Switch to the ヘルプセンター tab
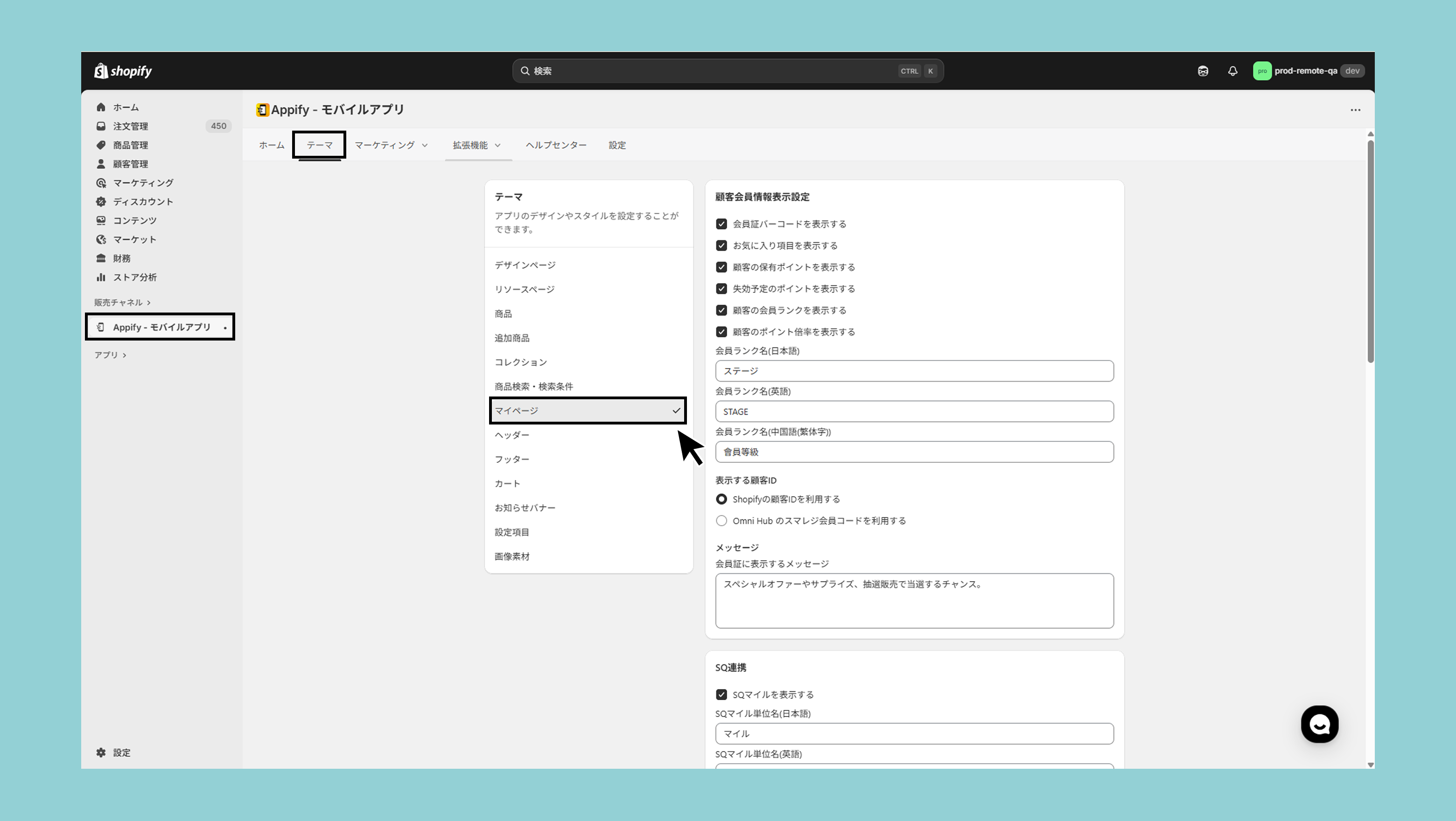The height and width of the screenshot is (821, 1456). click(x=556, y=145)
